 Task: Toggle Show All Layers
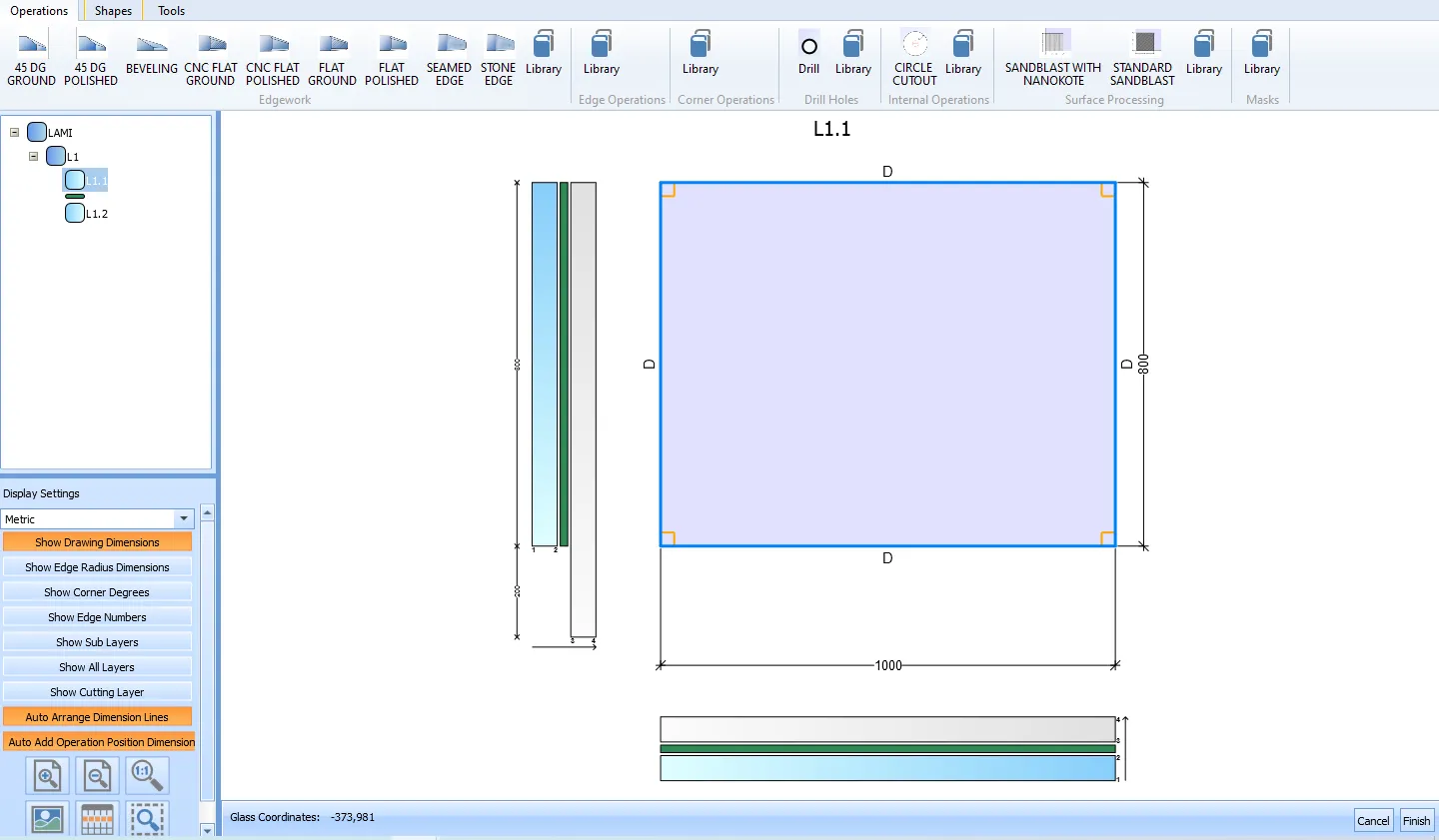point(97,667)
